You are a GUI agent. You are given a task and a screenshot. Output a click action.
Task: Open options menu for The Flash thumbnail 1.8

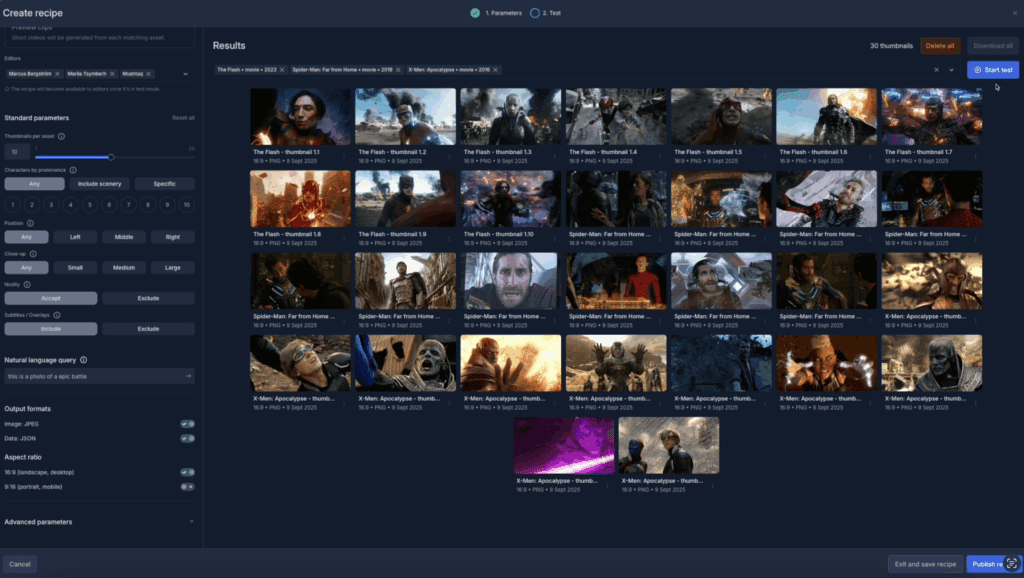[x=344, y=239]
